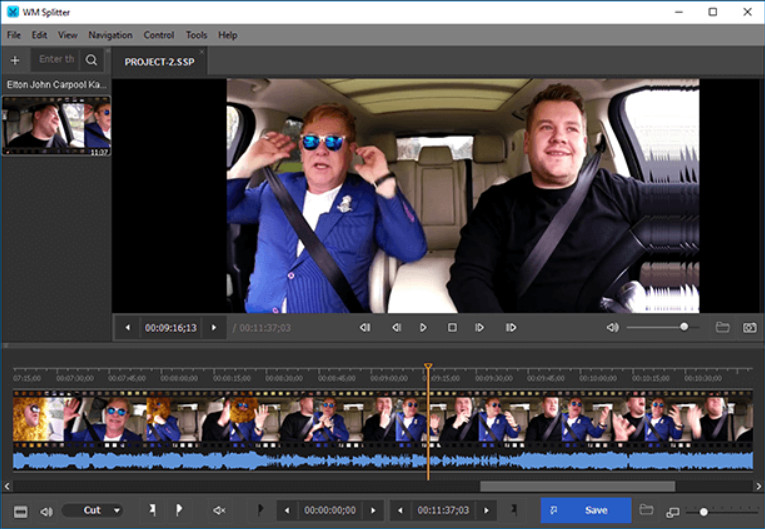
Task: Jump to next keyframe
Action: point(511,327)
